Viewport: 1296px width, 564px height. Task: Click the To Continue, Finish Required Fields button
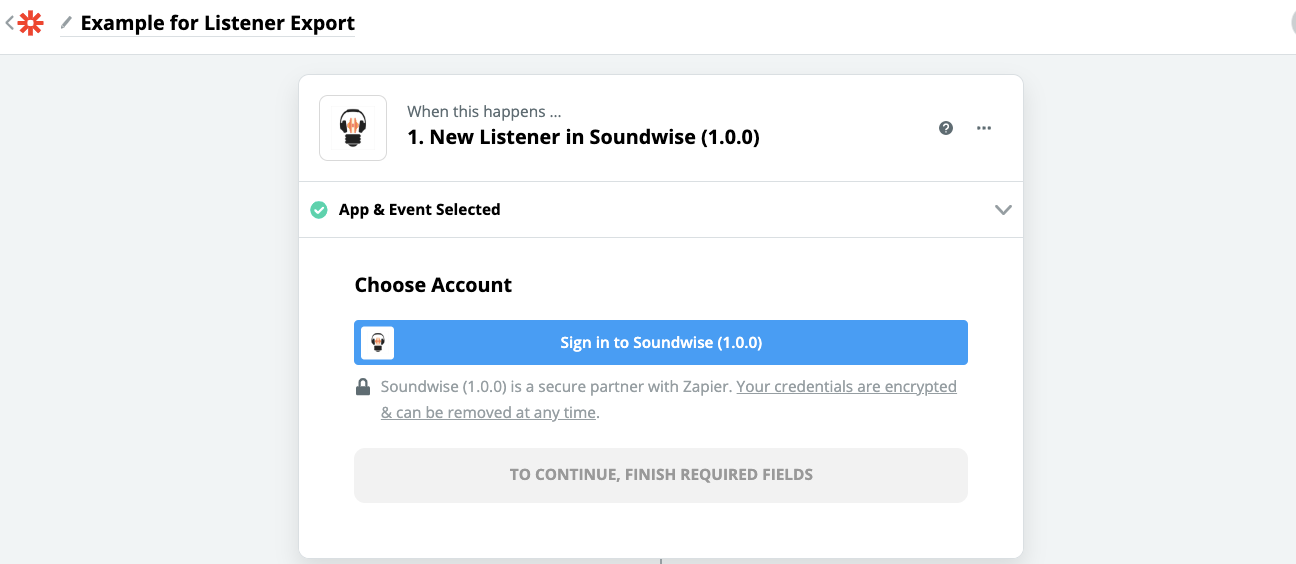pyautogui.click(x=661, y=475)
